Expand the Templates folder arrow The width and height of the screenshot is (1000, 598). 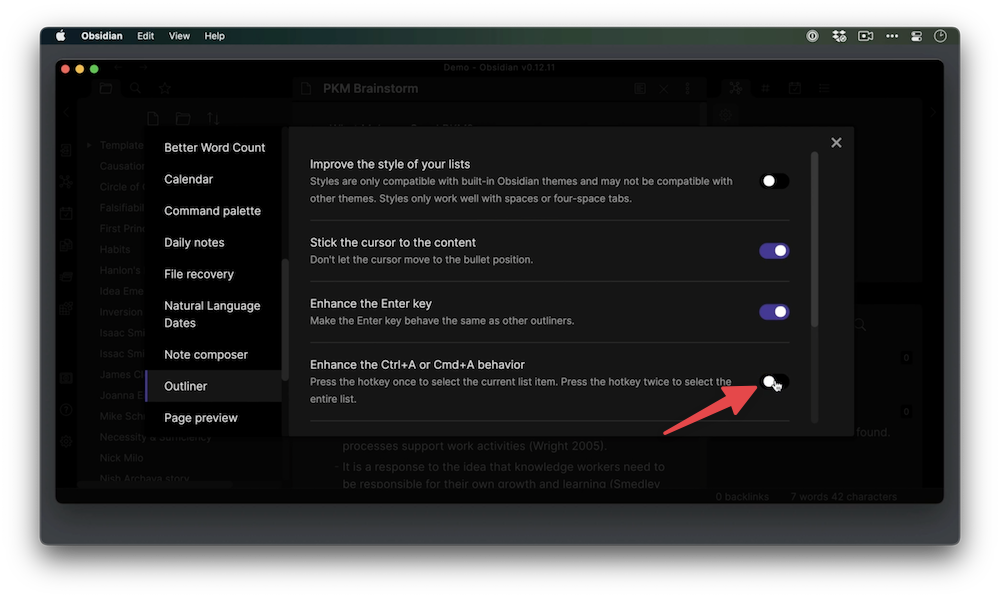tap(89, 145)
